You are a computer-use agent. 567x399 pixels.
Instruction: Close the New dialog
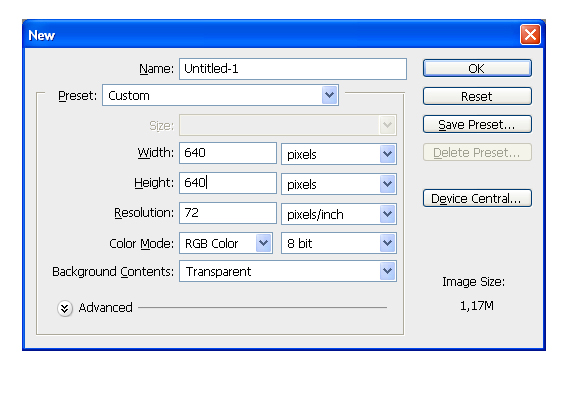(530, 35)
